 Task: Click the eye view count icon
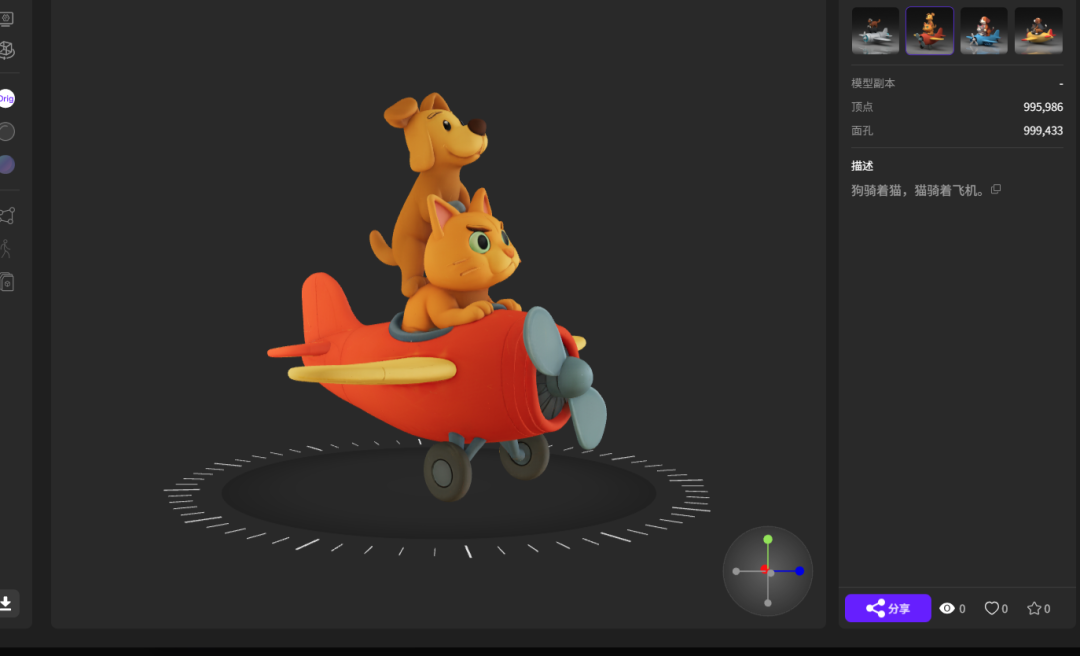[x=947, y=608]
